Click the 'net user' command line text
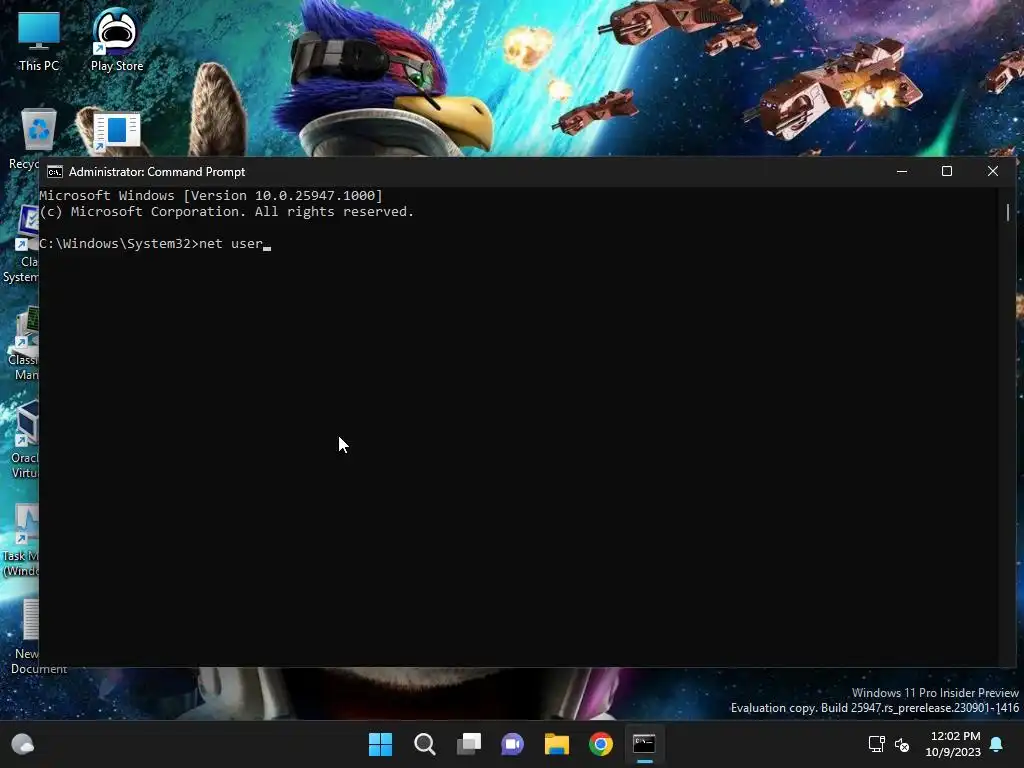Image resolution: width=1024 pixels, height=768 pixels. [231, 244]
